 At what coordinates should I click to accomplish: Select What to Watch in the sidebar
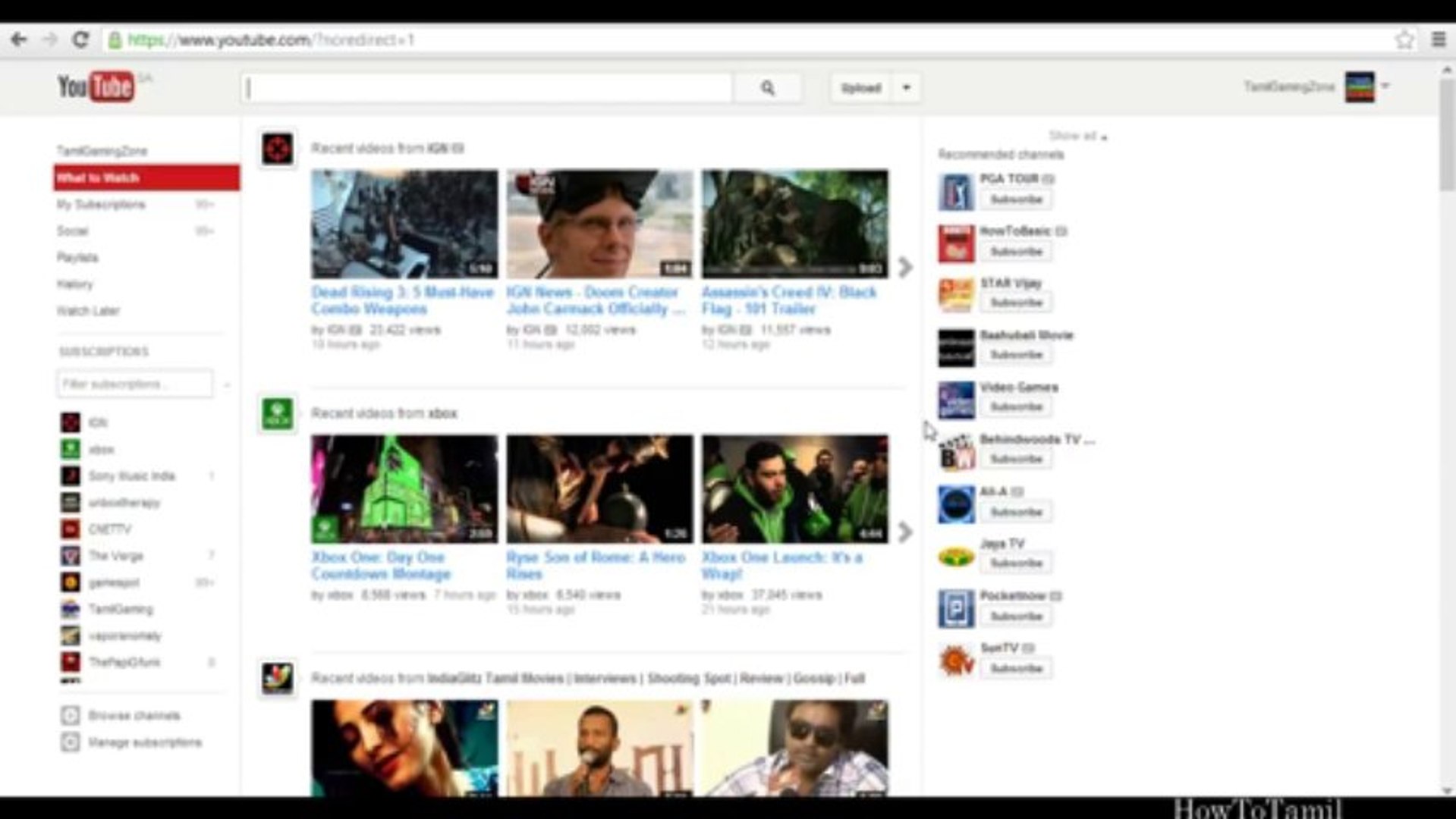coord(146,177)
